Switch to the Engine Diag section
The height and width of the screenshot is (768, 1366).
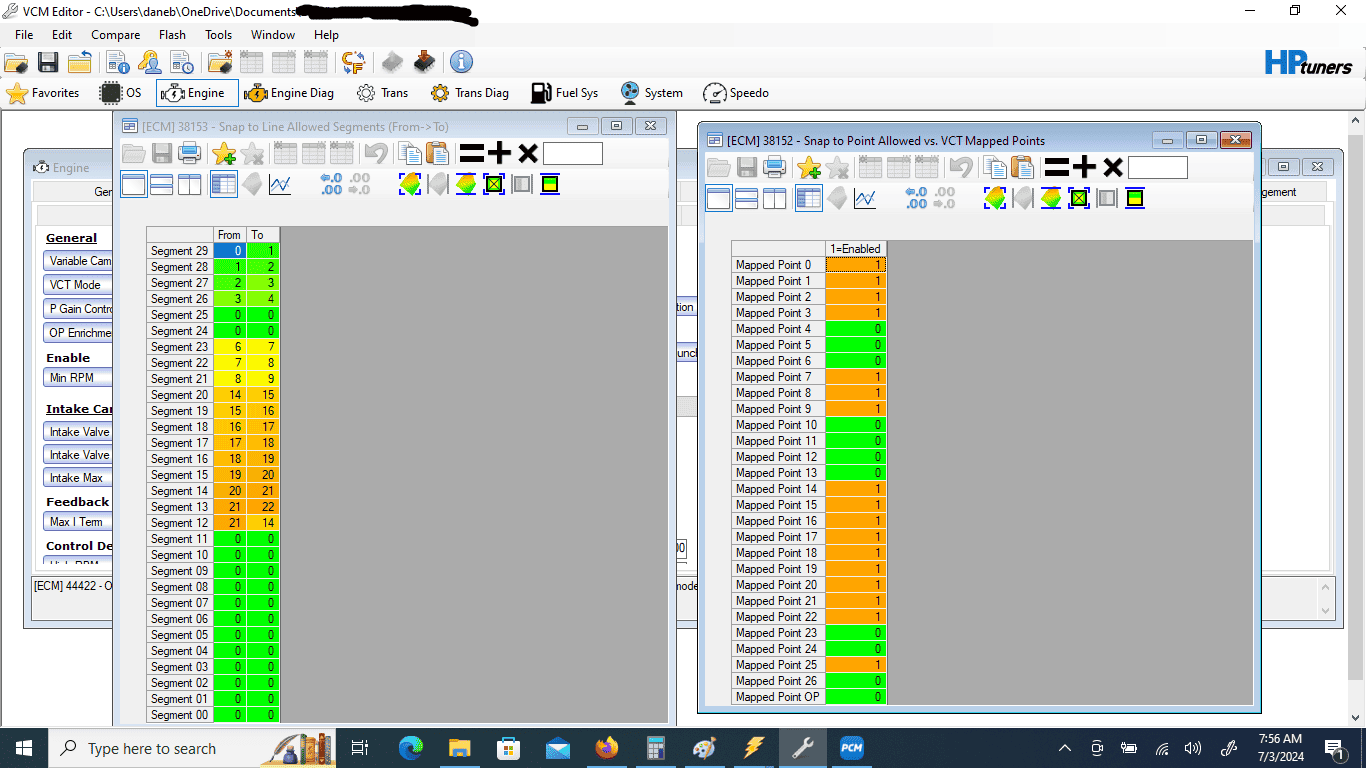(289, 93)
